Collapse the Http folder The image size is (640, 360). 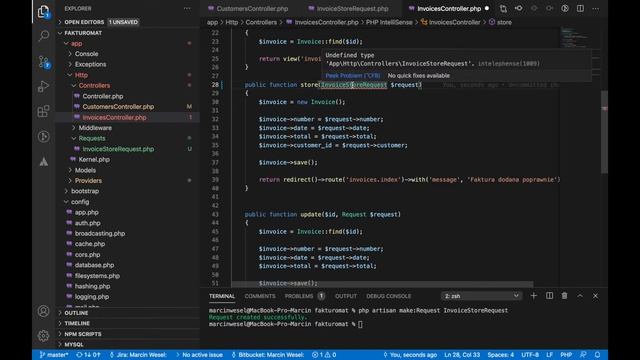[128, 75]
